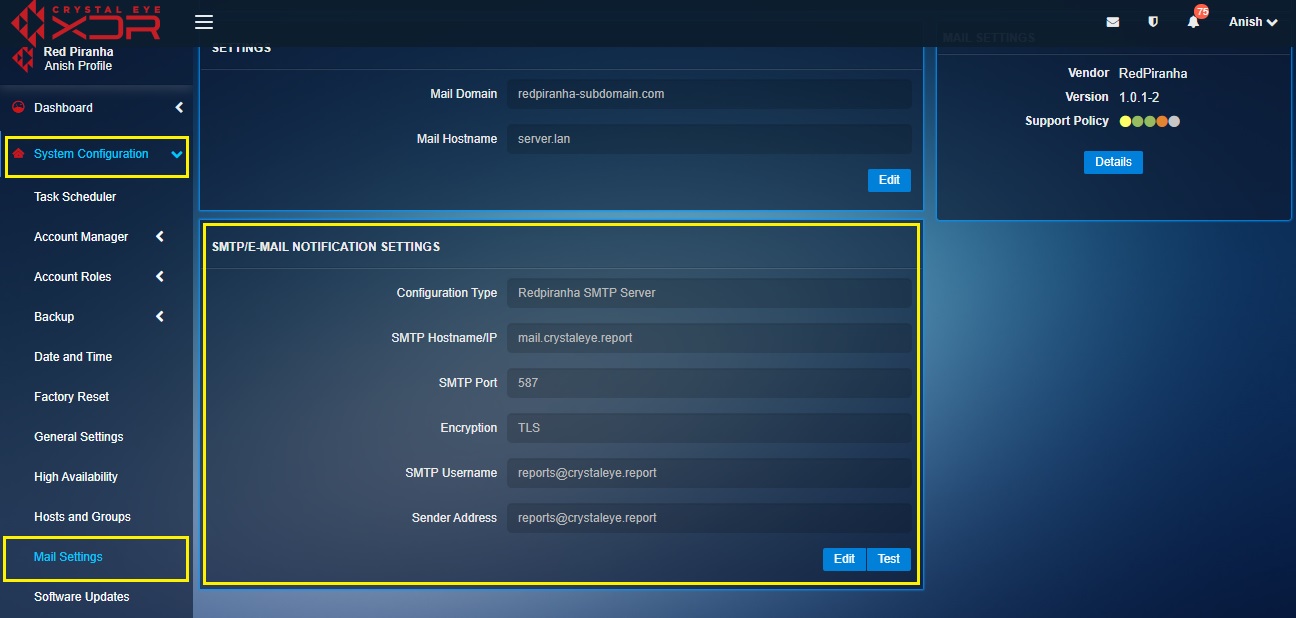Select System Configuration menu item
This screenshot has width=1296, height=618.
(91, 154)
